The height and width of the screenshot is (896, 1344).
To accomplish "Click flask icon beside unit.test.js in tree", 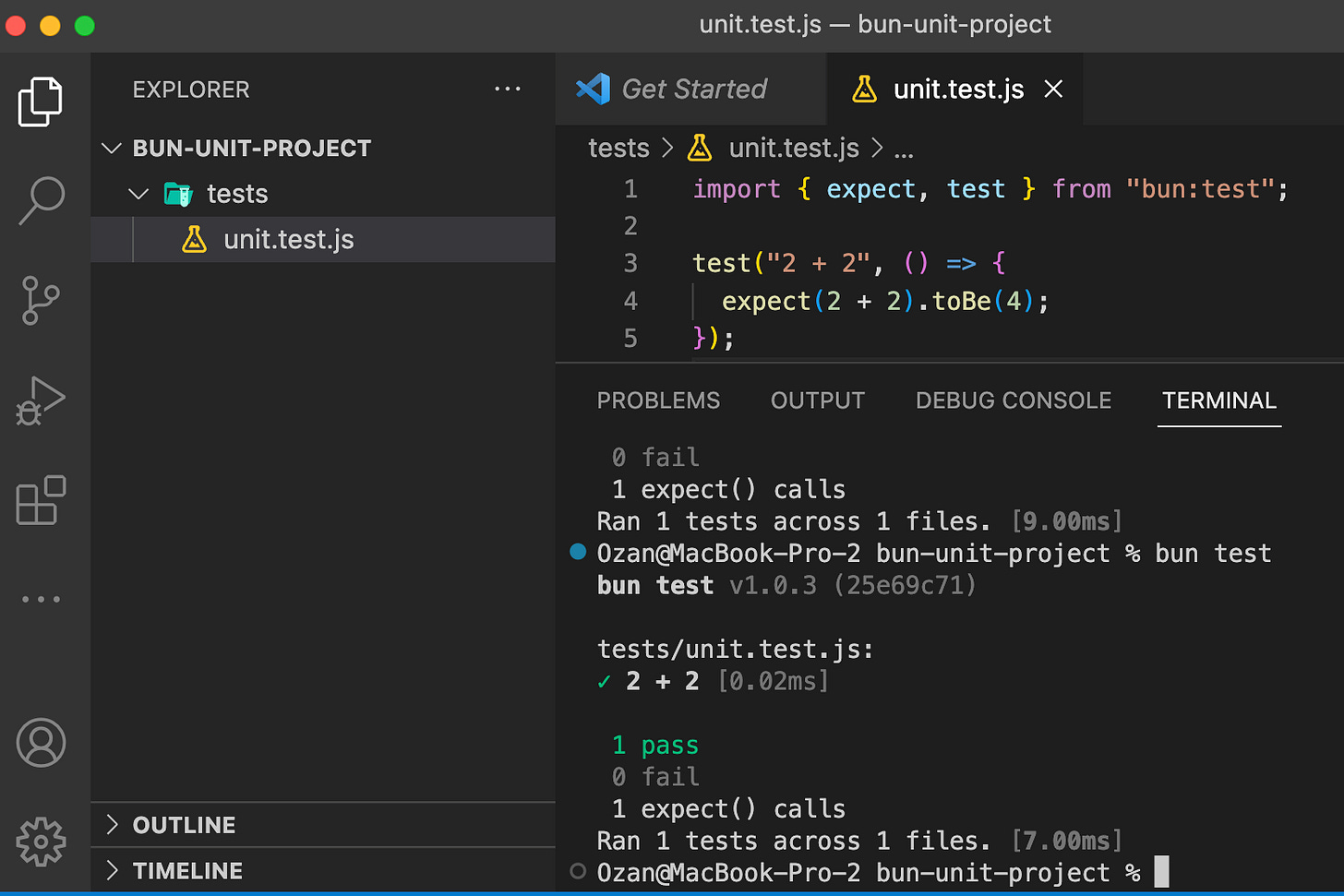I will (x=194, y=239).
